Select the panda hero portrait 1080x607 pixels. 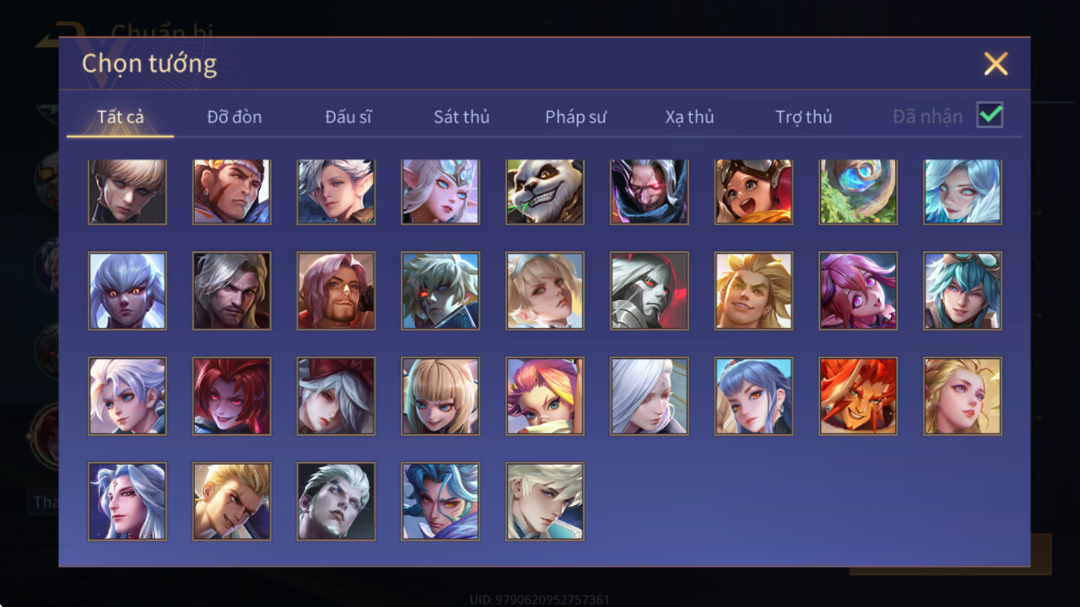tap(545, 192)
